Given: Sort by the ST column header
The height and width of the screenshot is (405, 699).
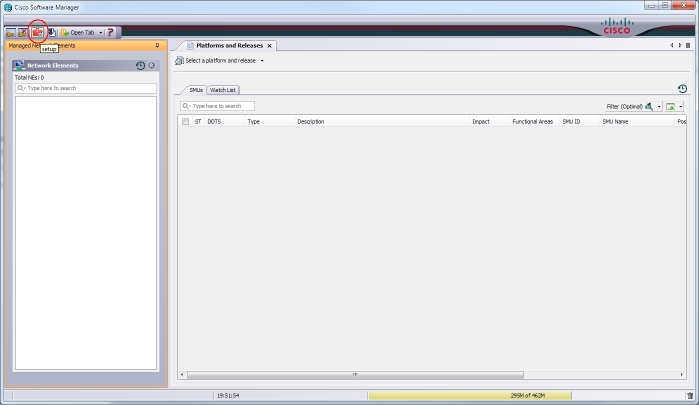Looking at the screenshot, I should (x=198, y=121).
